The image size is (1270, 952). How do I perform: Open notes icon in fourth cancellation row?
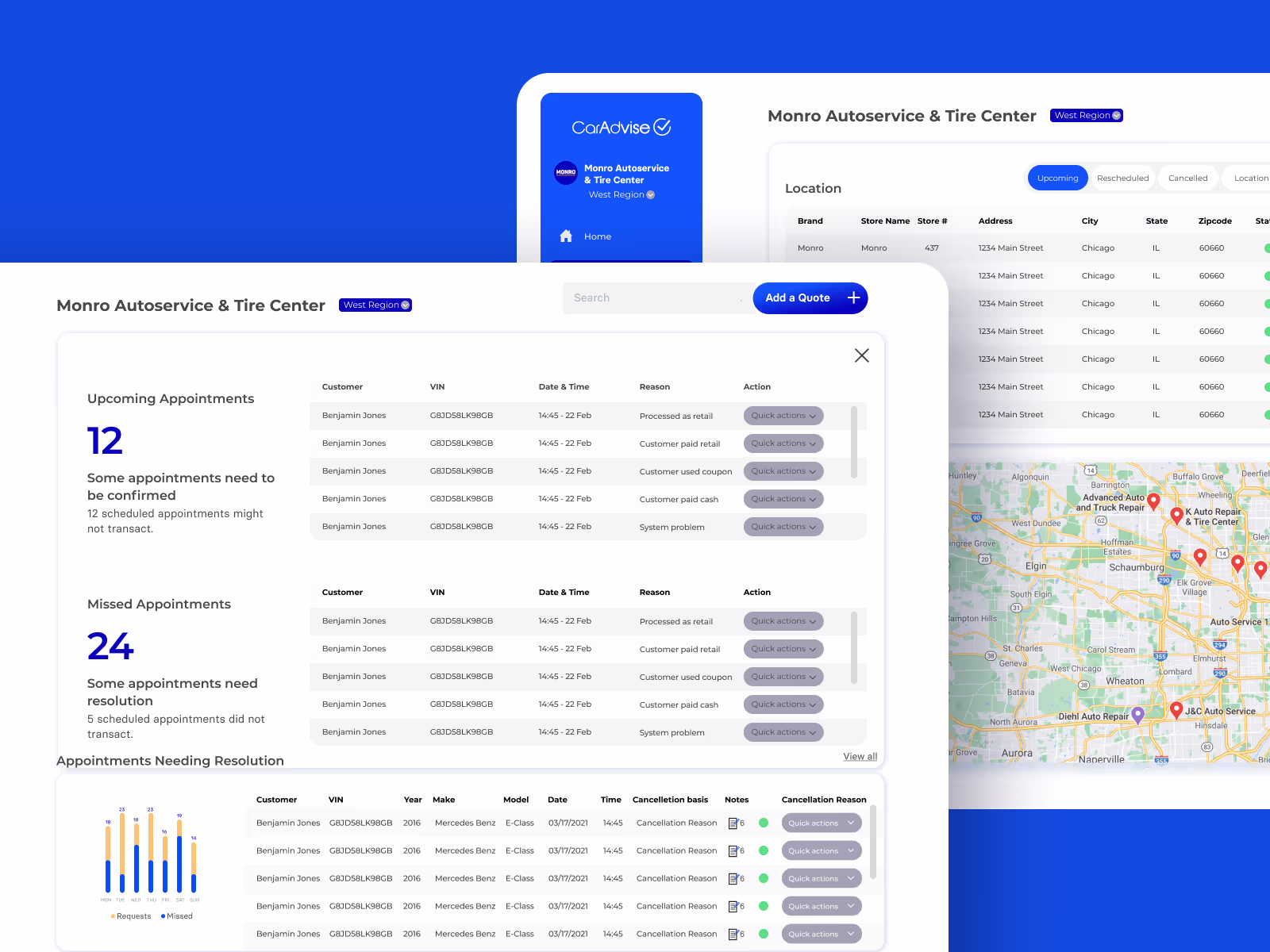(x=733, y=907)
